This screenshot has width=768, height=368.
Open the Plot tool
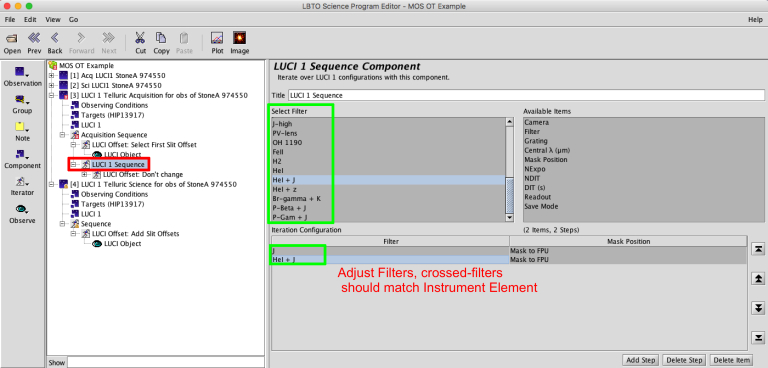217,38
